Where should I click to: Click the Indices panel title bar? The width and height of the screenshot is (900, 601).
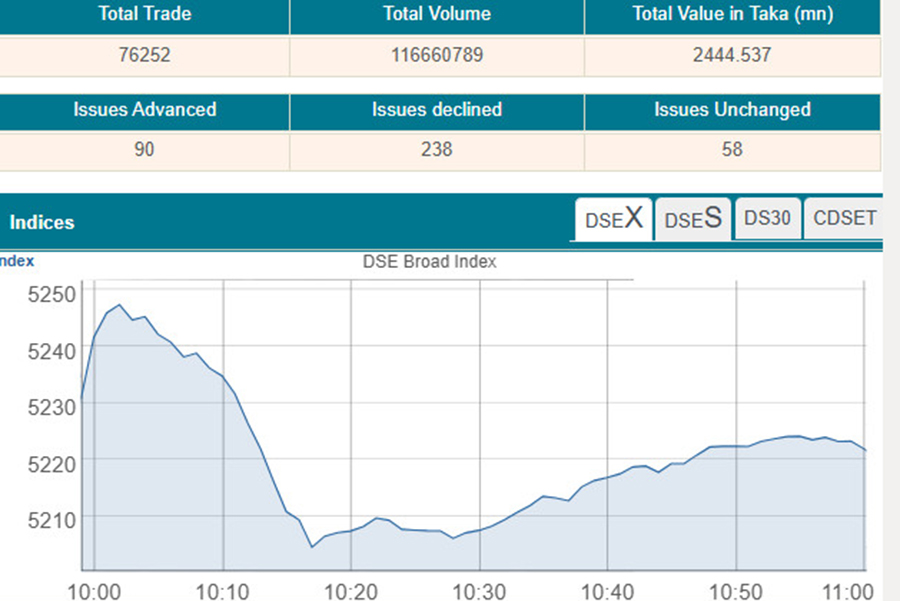coord(42,222)
